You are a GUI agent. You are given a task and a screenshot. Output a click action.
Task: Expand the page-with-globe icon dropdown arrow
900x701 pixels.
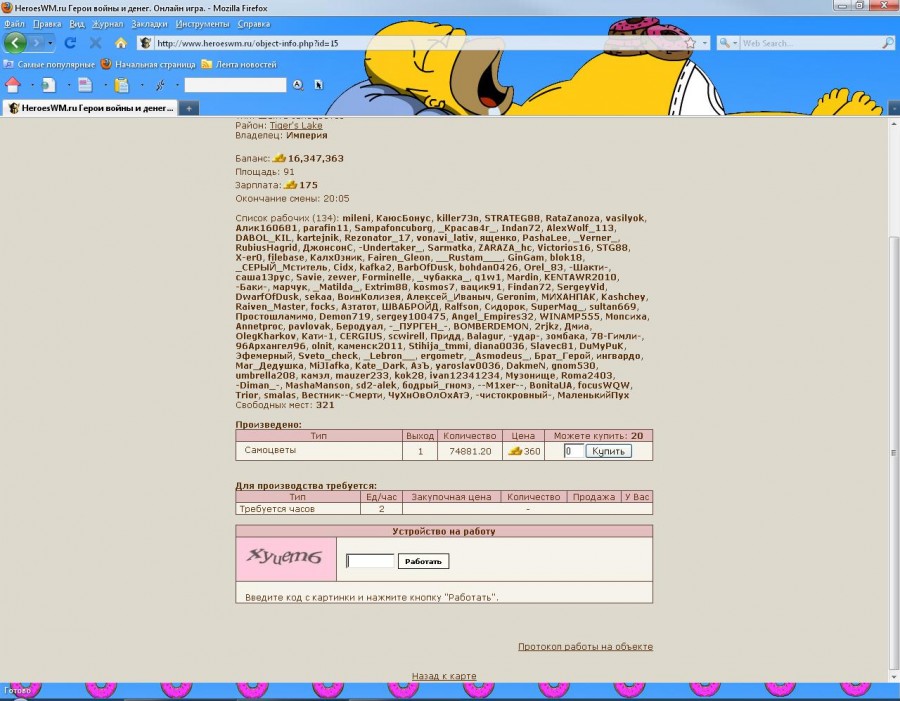69,85
